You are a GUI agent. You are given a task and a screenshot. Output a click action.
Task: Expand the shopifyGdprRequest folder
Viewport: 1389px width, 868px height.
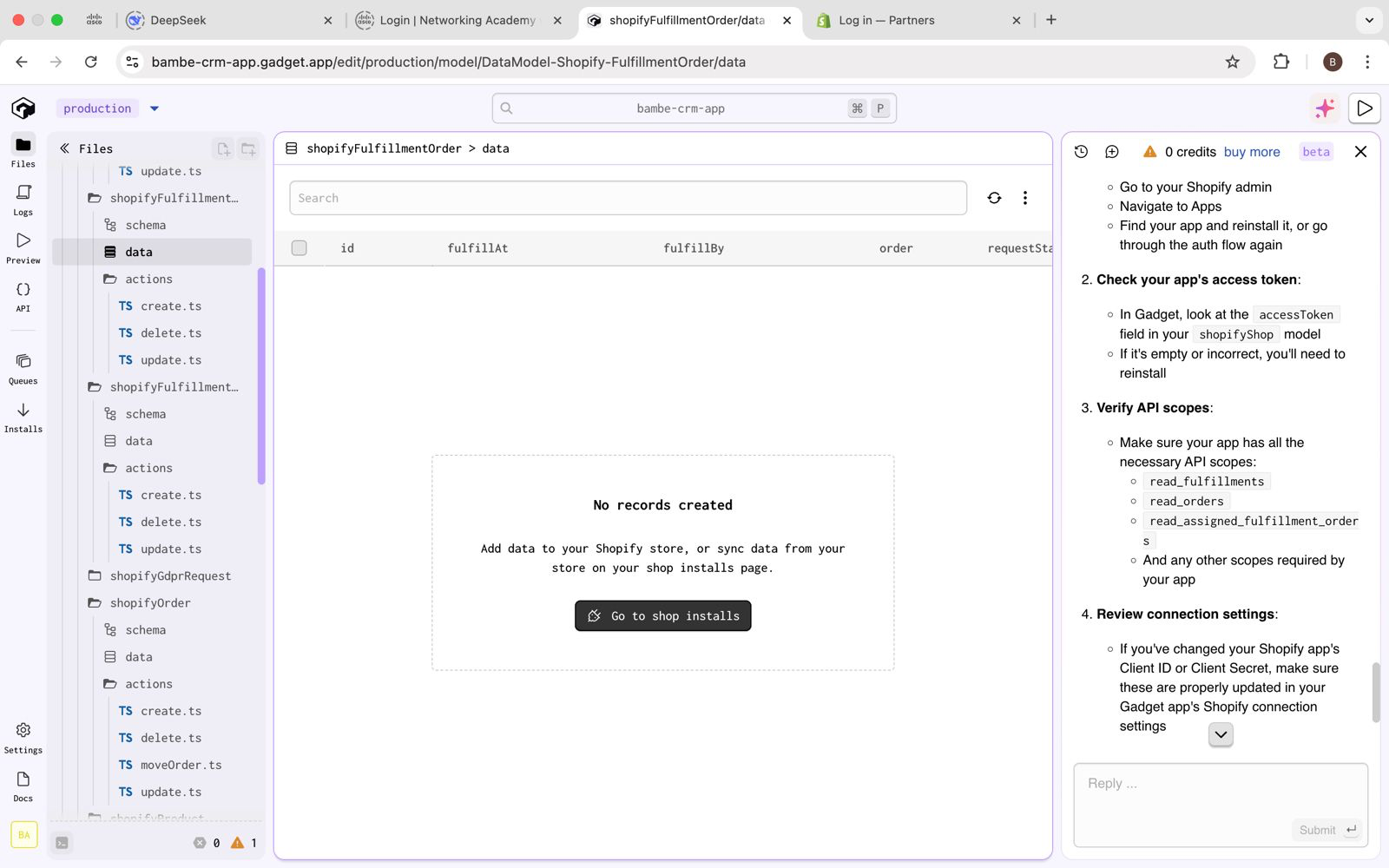[161, 575]
